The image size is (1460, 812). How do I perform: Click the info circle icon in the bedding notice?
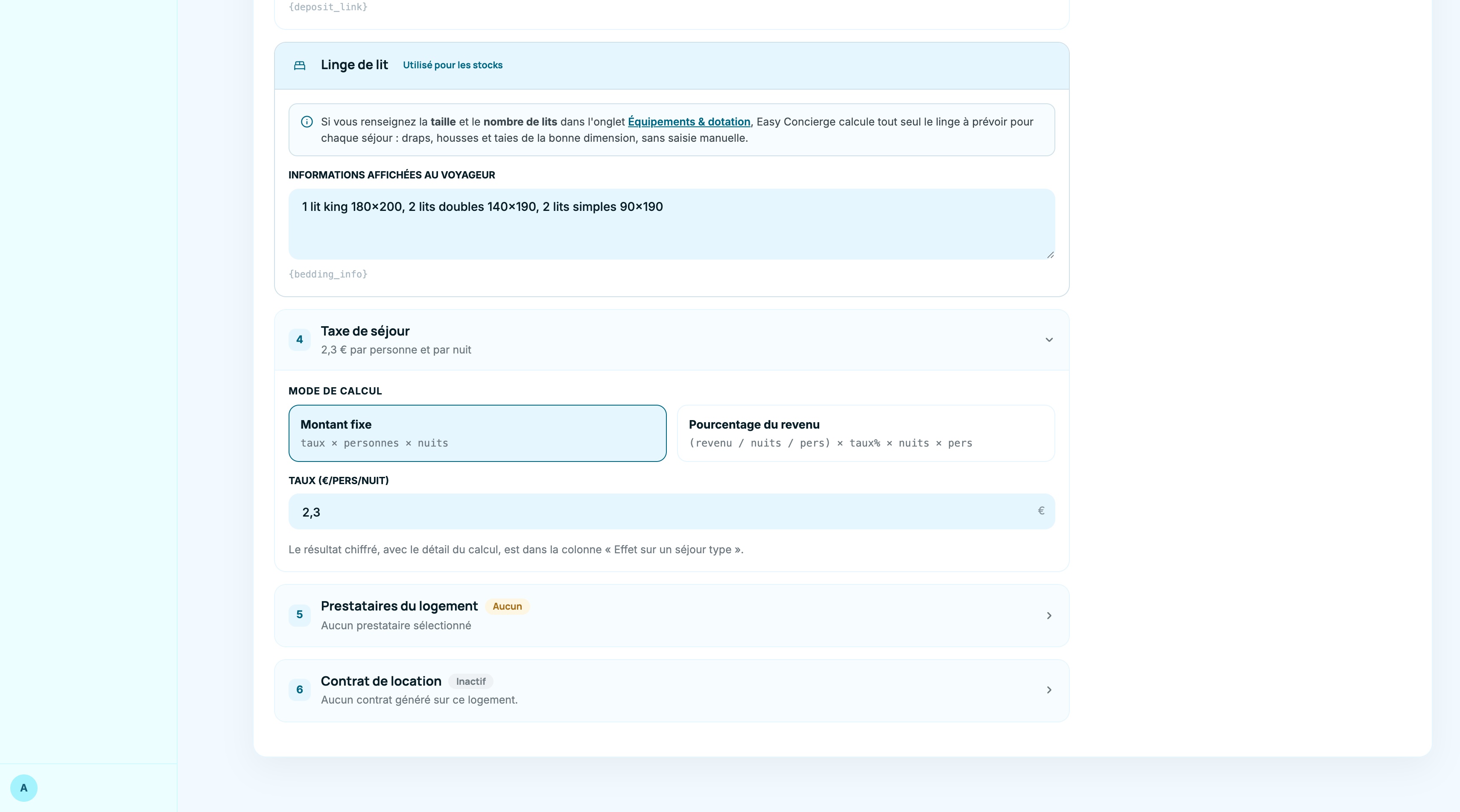307,122
